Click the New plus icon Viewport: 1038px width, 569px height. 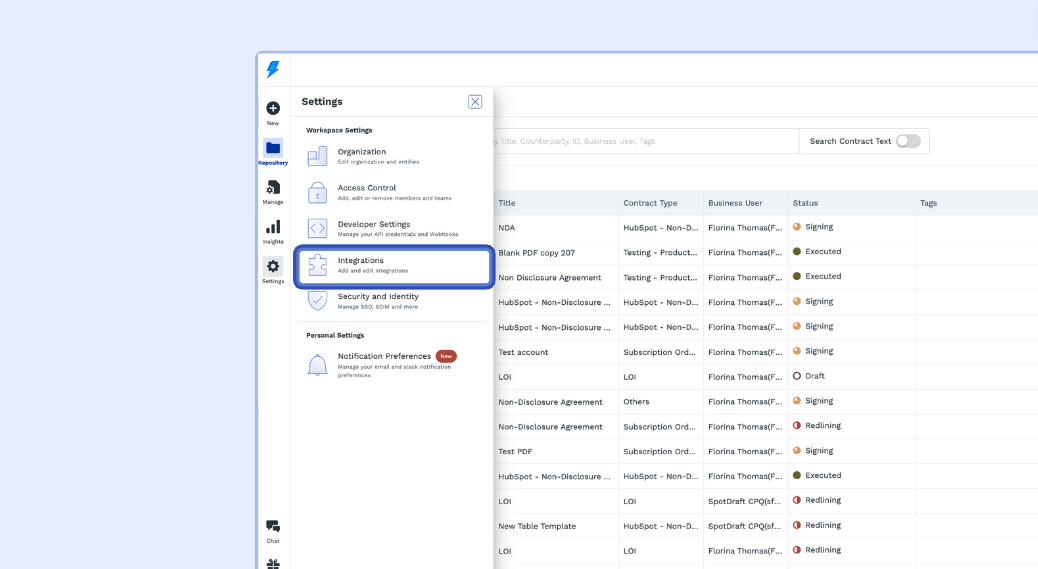click(x=273, y=109)
